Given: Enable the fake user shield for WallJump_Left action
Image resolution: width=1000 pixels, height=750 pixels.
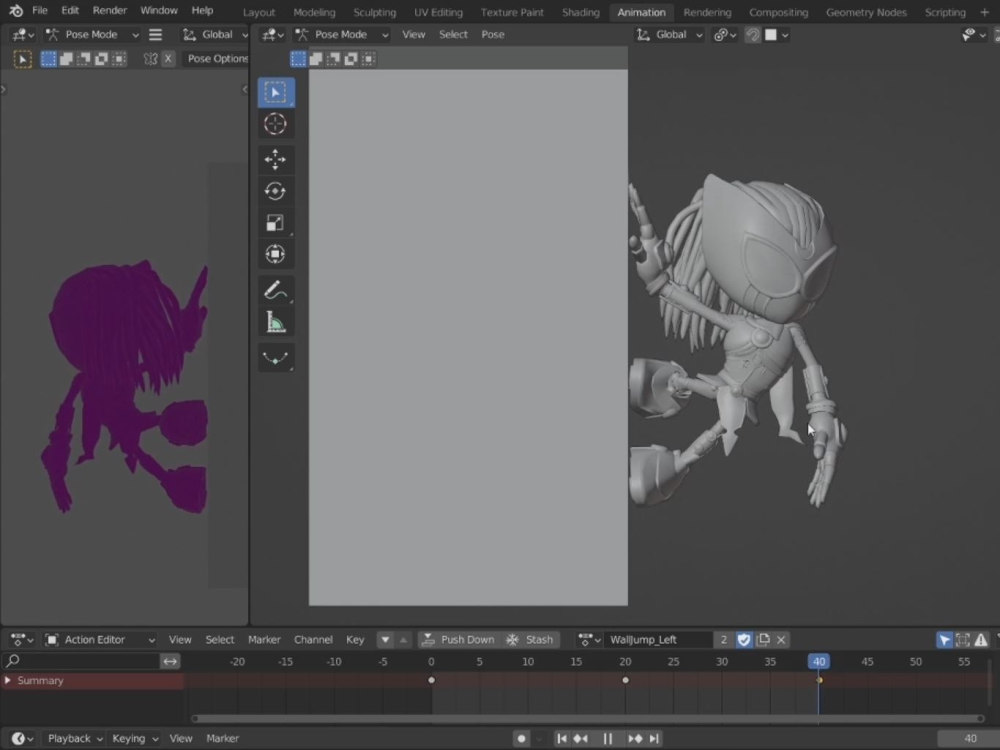Looking at the screenshot, I should click(744, 639).
